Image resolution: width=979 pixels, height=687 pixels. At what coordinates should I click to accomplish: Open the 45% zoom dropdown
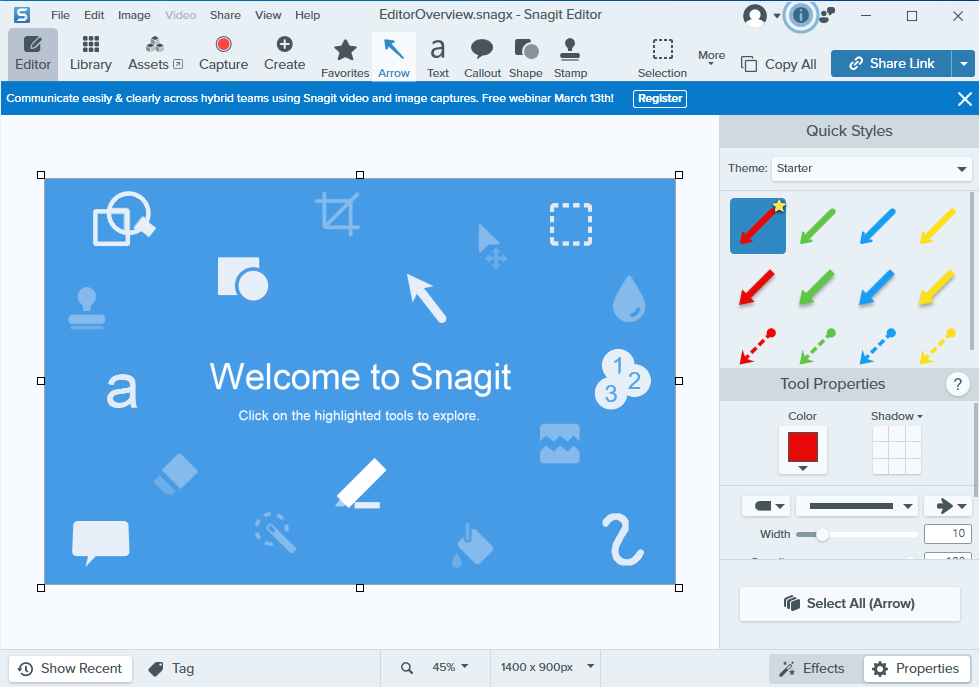[x=449, y=667]
